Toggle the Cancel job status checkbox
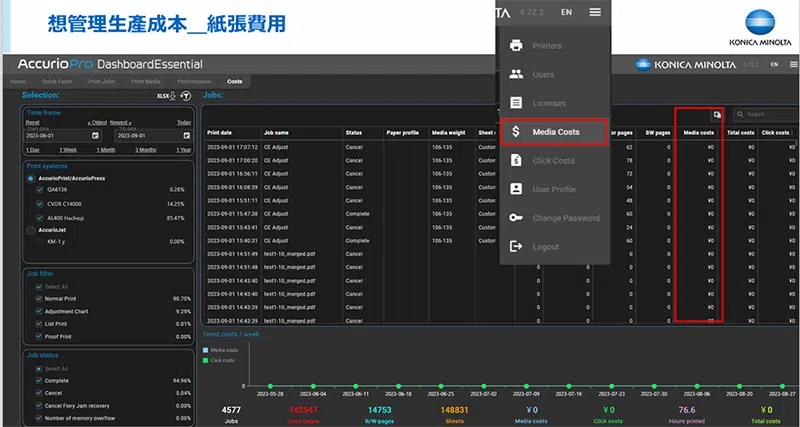This screenshot has height=427, width=800. tap(39, 393)
